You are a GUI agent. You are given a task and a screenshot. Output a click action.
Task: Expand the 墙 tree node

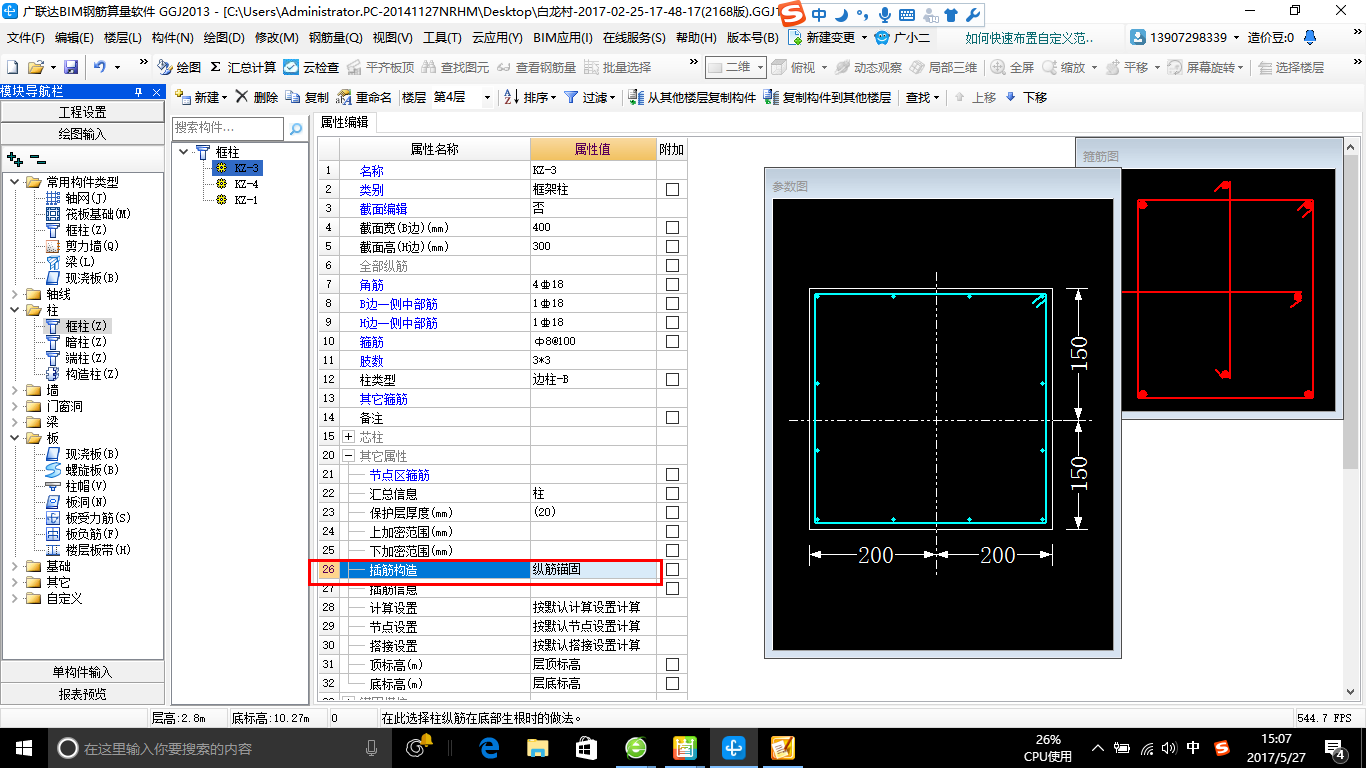click(x=15, y=390)
